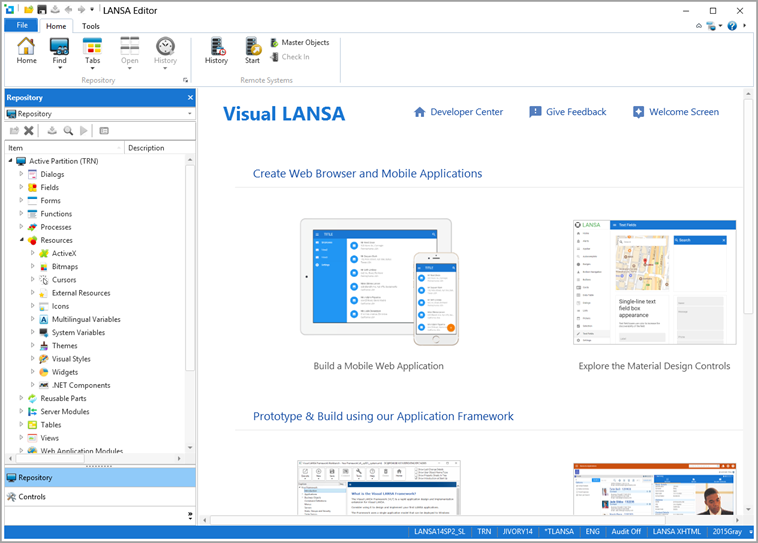The height and width of the screenshot is (543, 758).
Task: Collapse the Active Partition (TRN) node
Action: [10, 161]
